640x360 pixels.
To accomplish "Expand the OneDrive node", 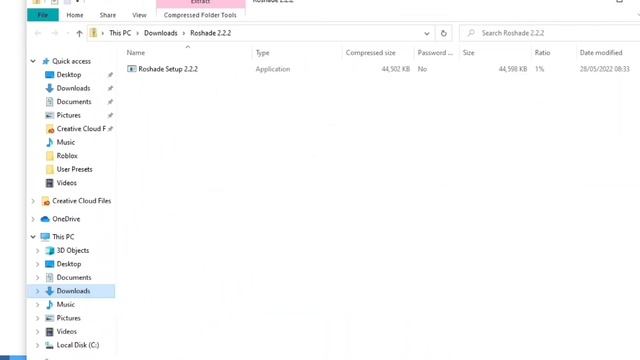I will click(33, 219).
